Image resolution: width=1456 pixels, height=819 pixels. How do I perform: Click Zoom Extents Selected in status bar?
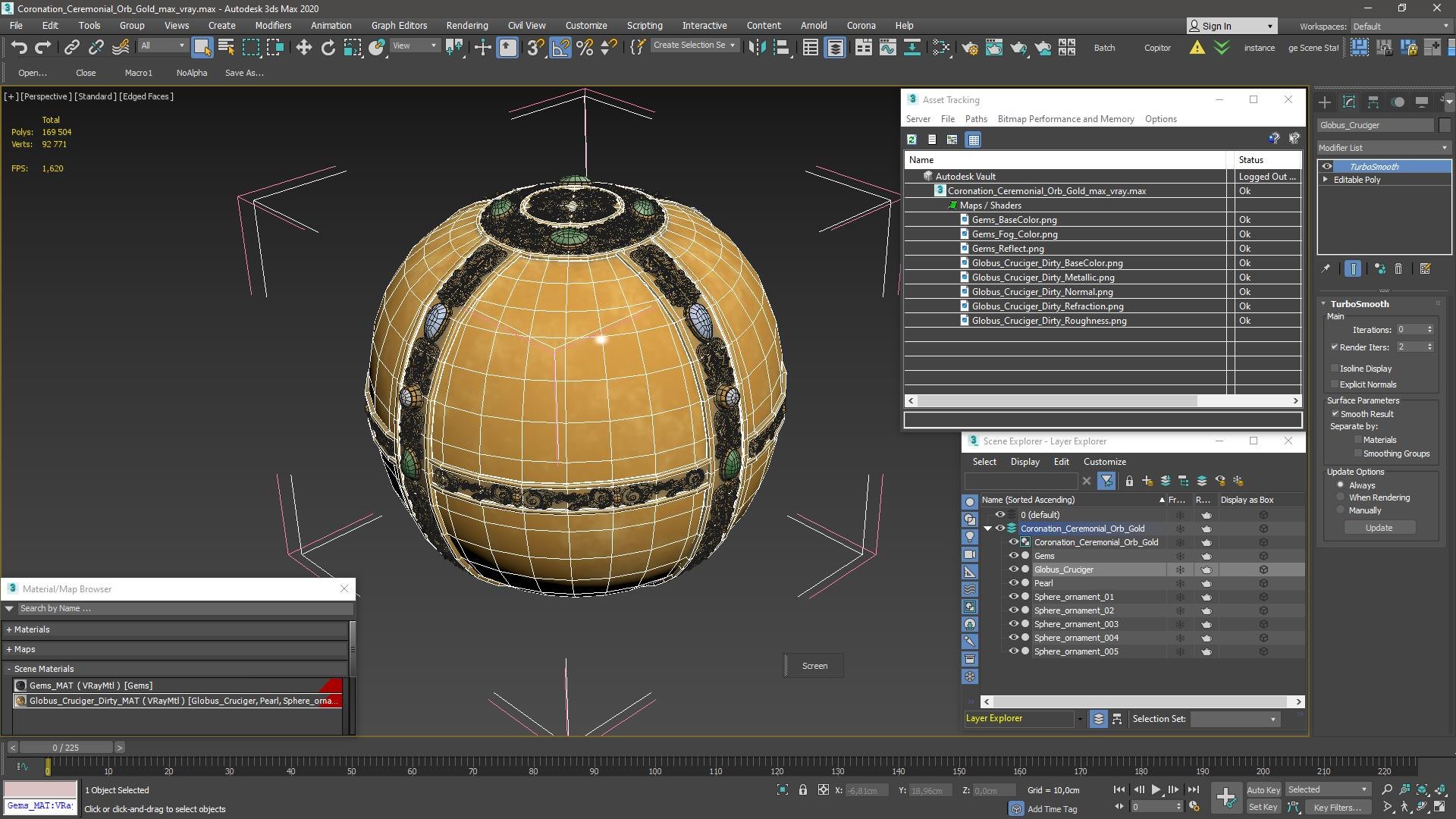[783, 790]
